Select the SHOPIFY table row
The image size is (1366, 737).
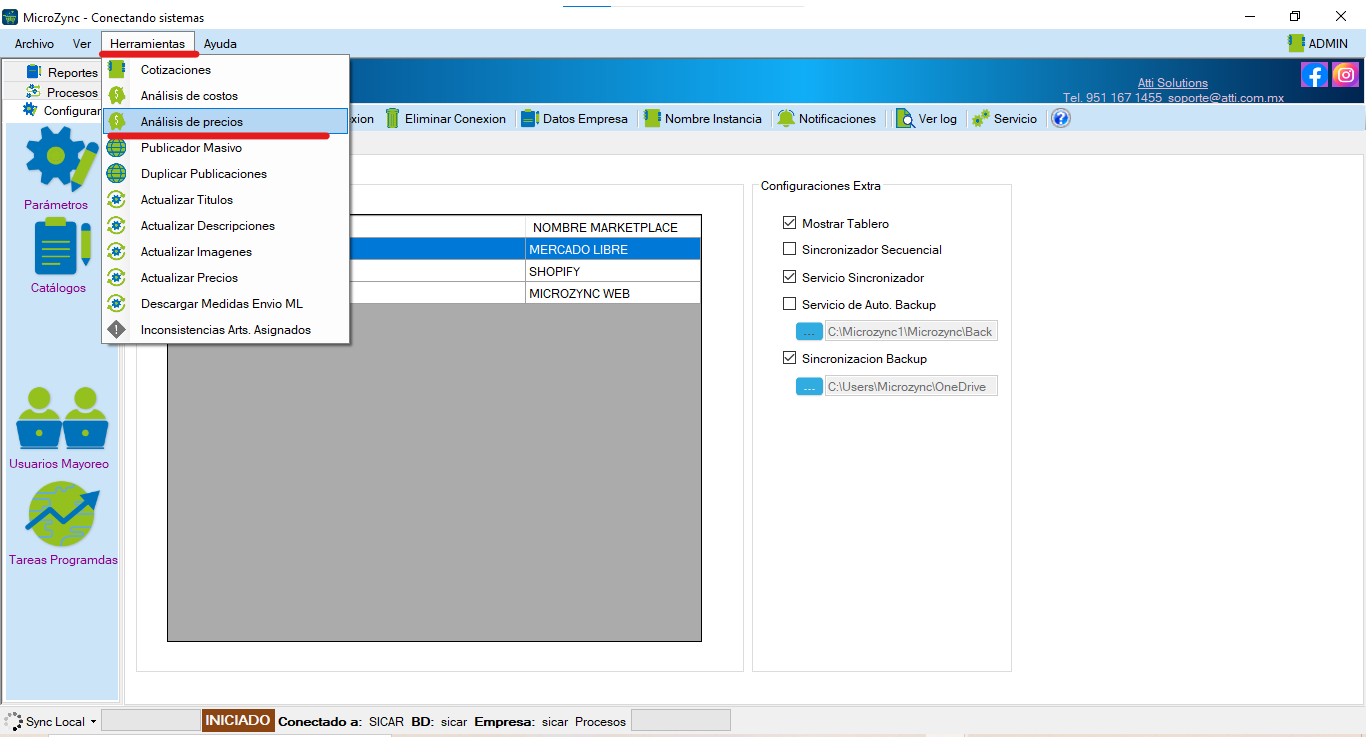435,271
